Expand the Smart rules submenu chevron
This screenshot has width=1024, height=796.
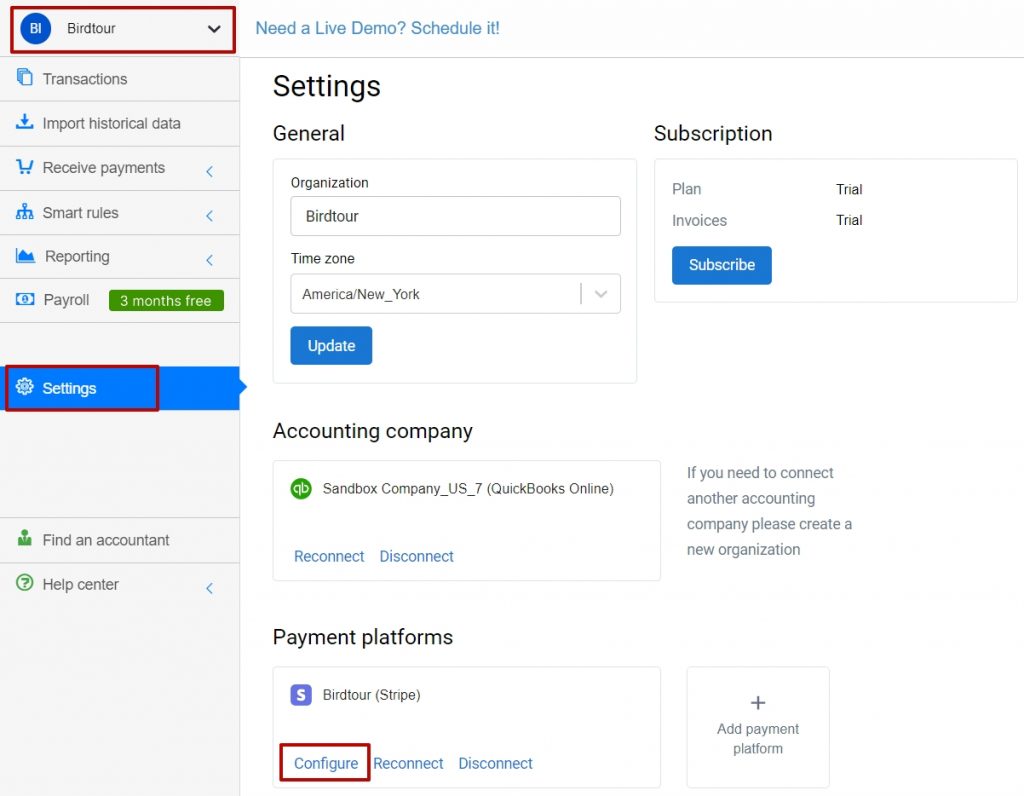[x=210, y=215]
